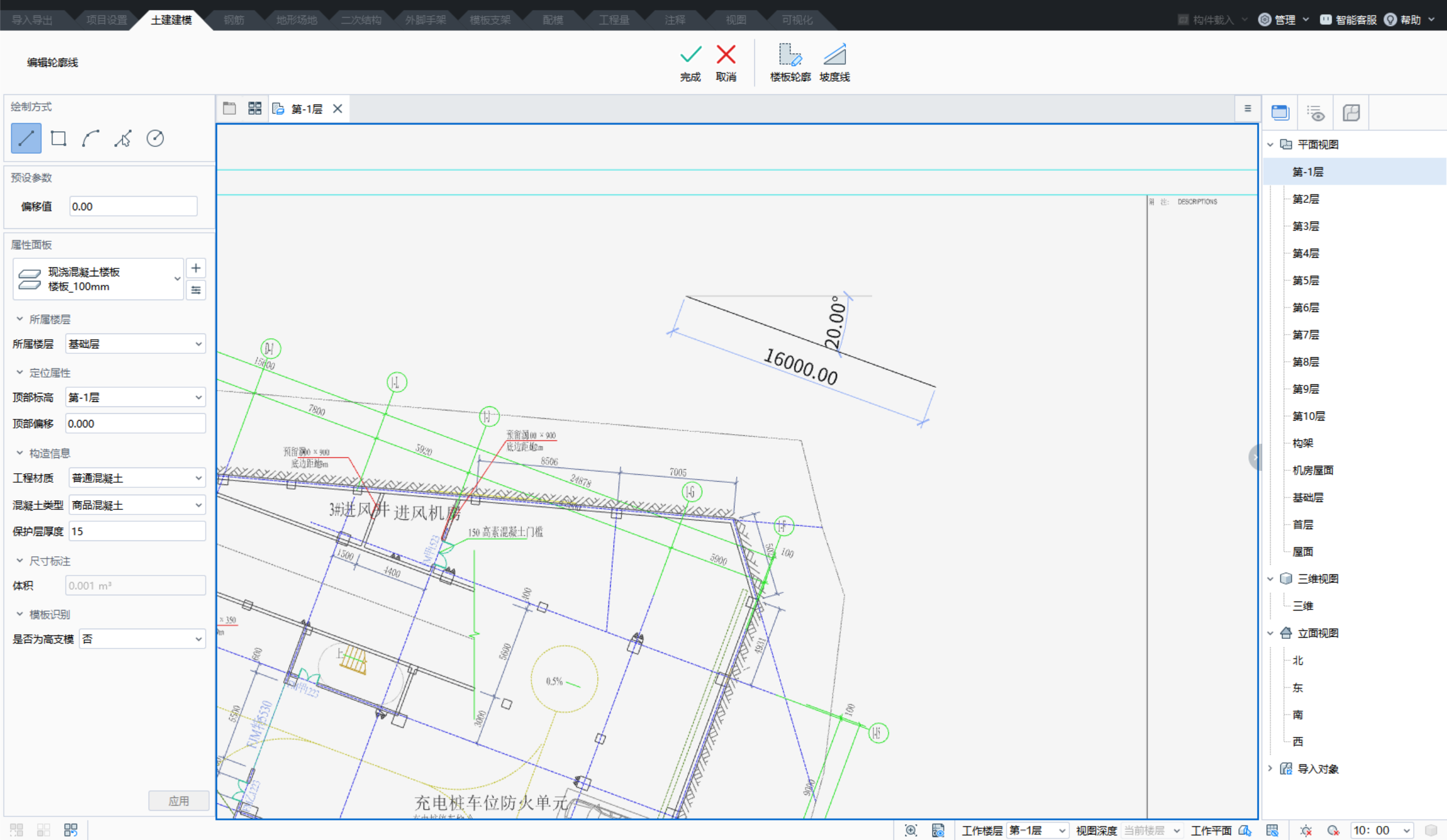
Task: Click the 工作平面 picker icon
Action: [x=1245, y=830]
